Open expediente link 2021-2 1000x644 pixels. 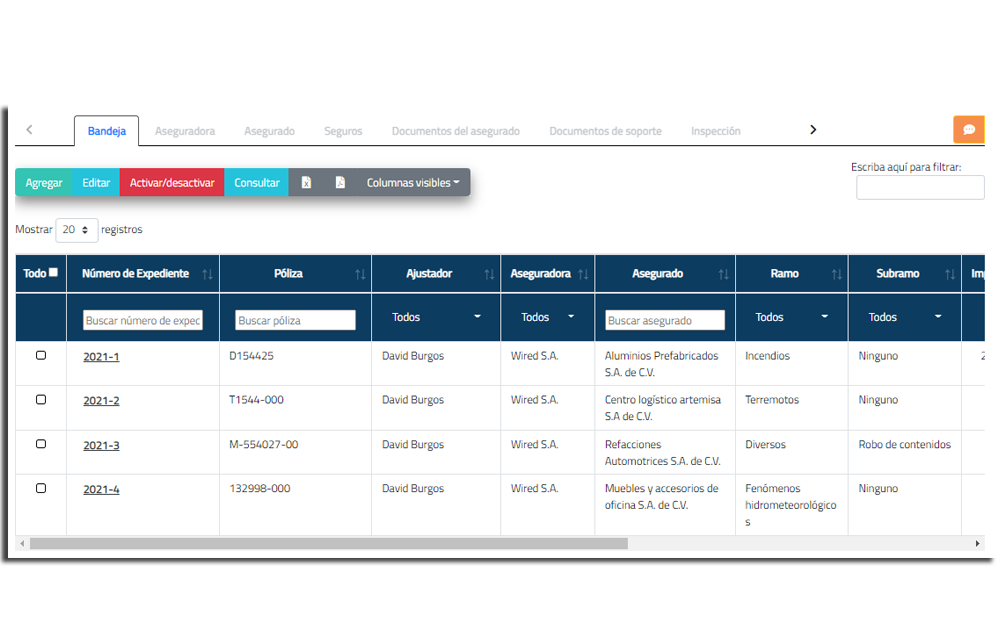101,401
